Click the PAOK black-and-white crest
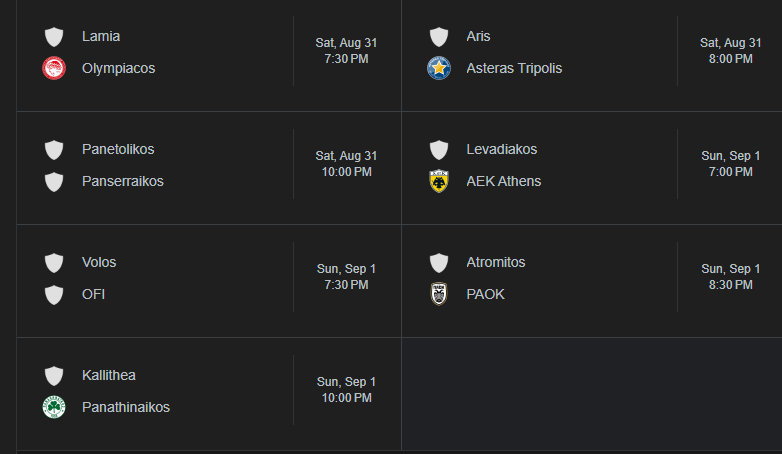 [x=439, y=294]
